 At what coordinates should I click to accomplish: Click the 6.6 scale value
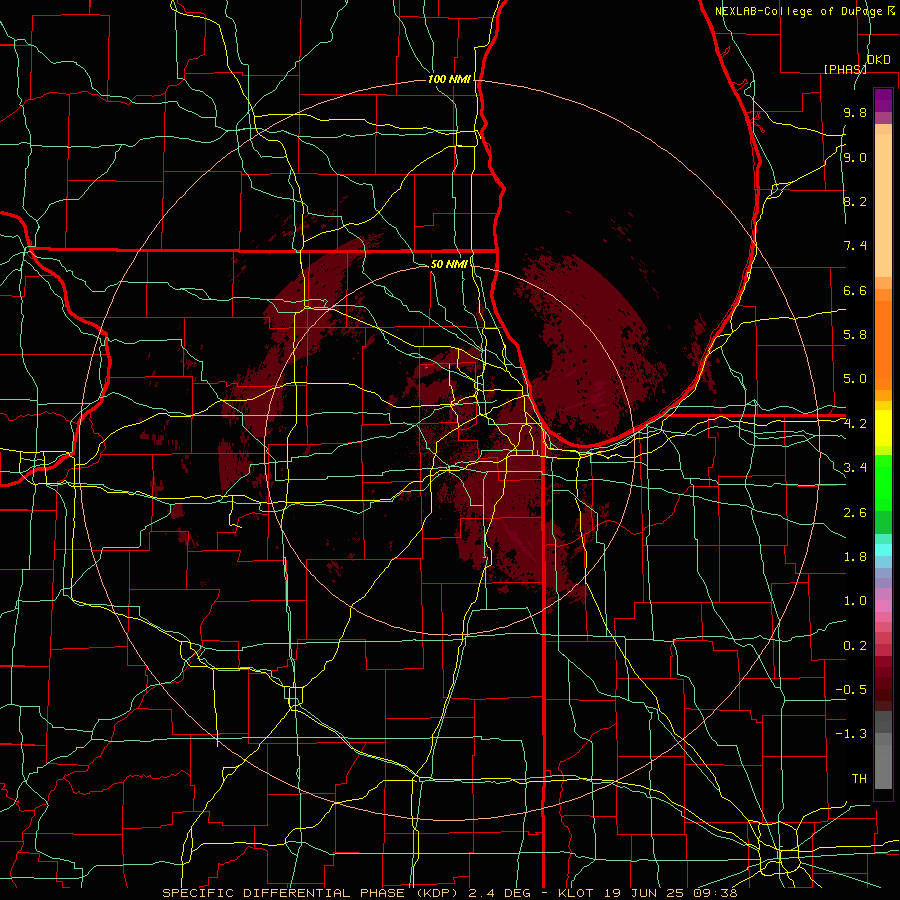pyautogui.click(x=855, y=290)
